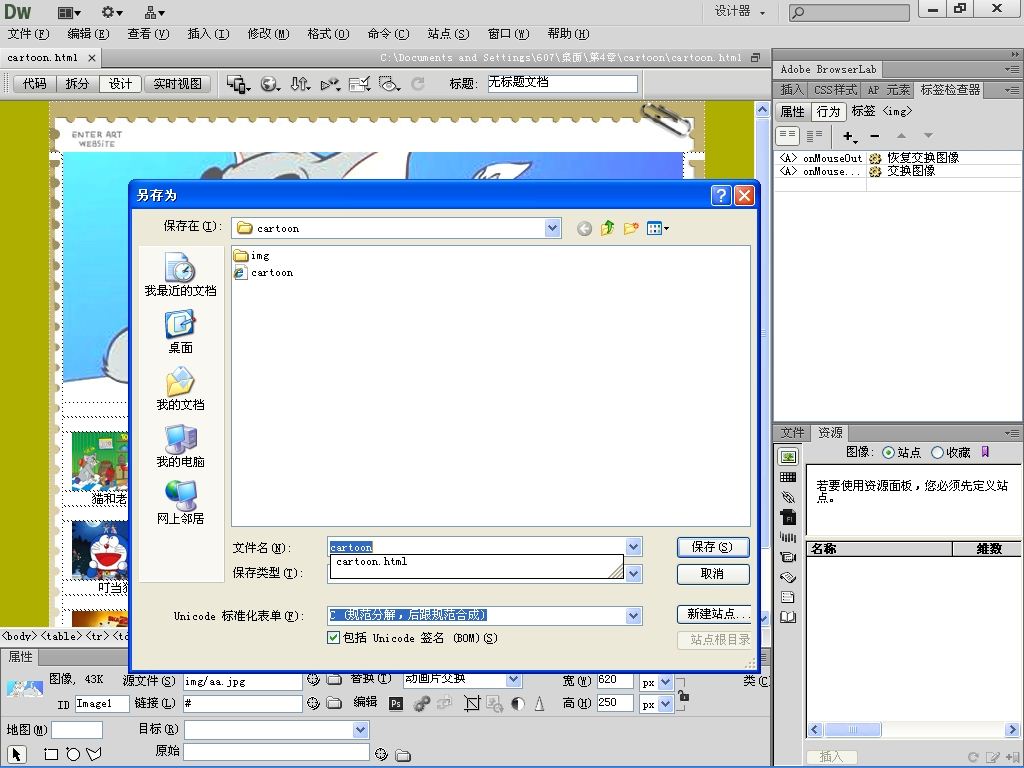The height and width of the screenshot is (768, 1024).
Task: Expand the height unit px dropdown
Action: coord(665,704)
